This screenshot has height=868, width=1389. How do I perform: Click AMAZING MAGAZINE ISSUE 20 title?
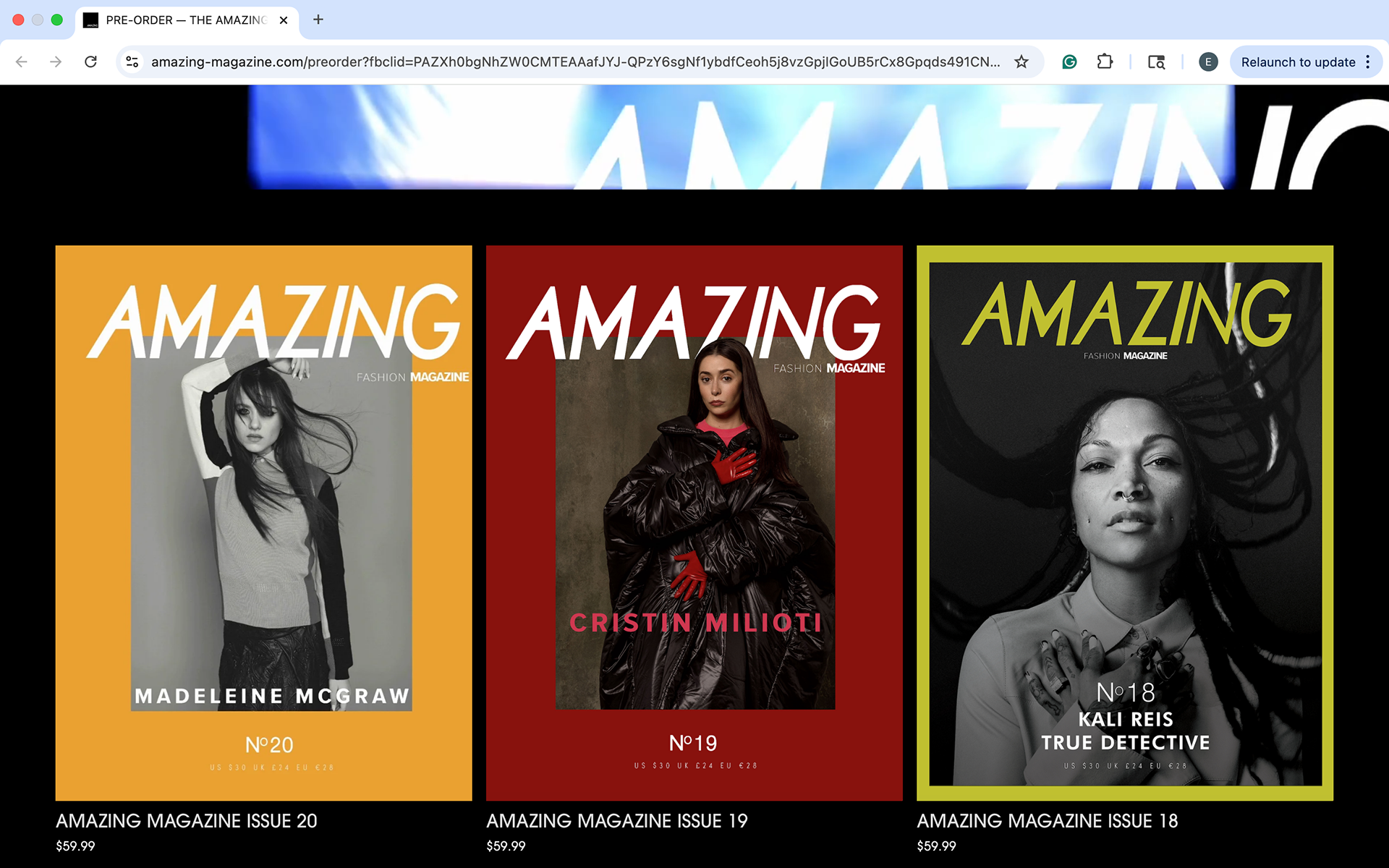tap(187, 821)
